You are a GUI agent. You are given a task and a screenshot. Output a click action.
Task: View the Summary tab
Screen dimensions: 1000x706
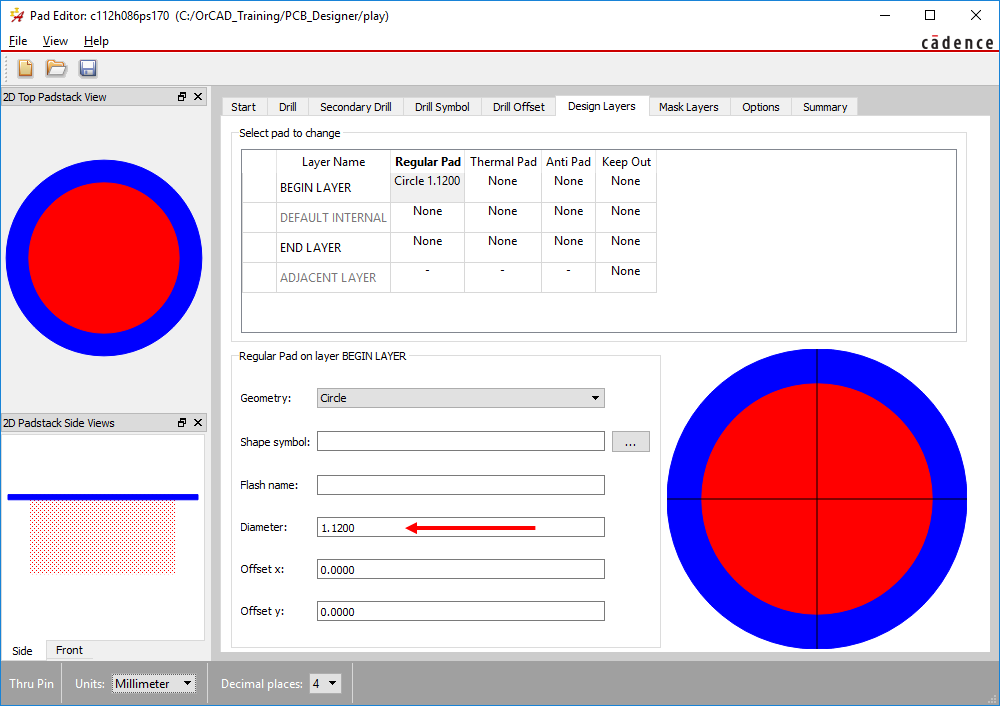click(x=825, y=107)
